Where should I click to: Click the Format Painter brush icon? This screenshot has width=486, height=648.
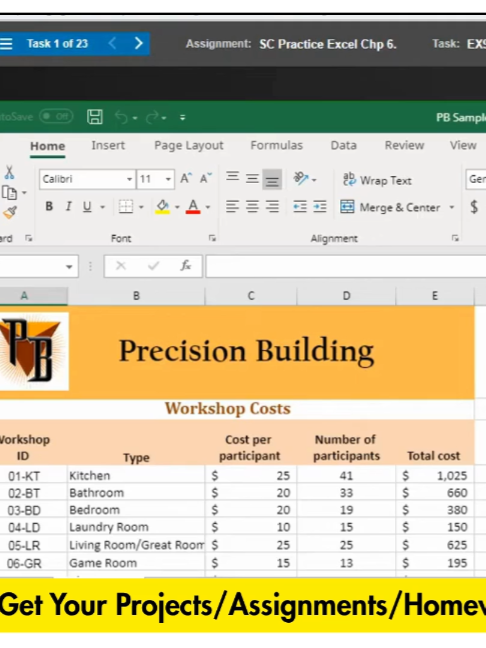pyautogui.click(x=10, y=212)
